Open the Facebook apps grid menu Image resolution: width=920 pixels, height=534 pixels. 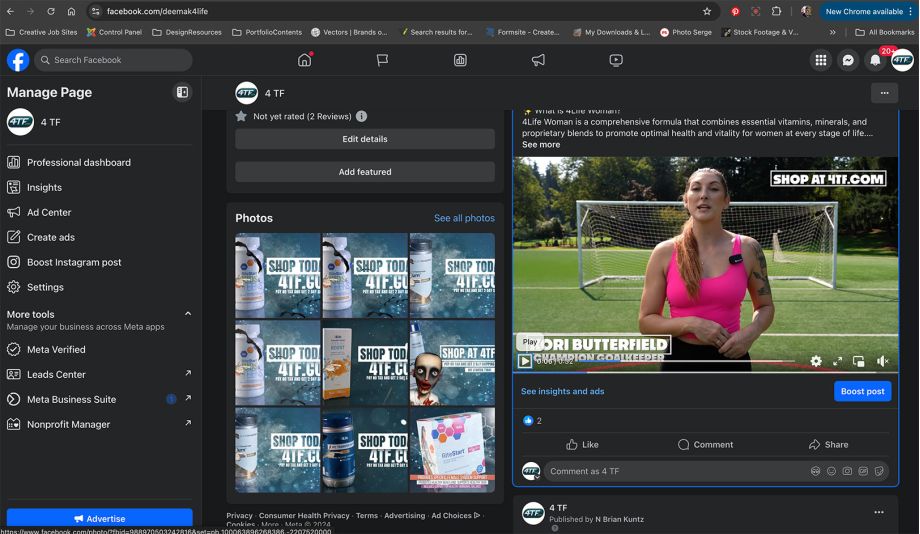[x=821, y=60]
